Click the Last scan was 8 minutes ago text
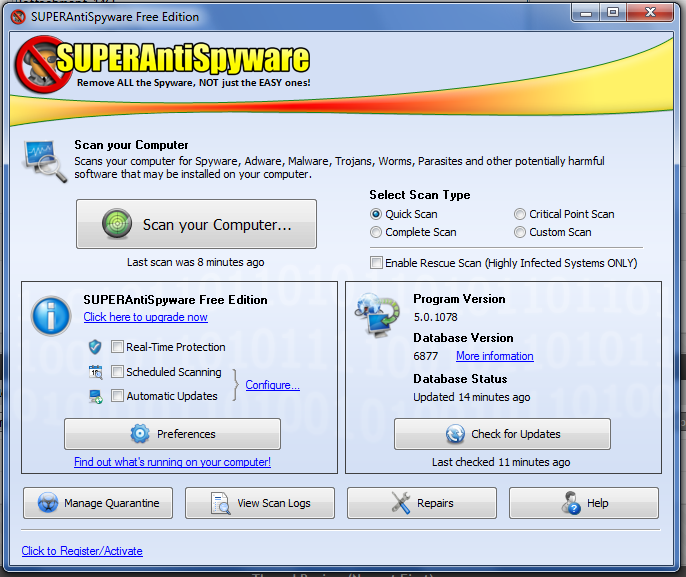The image size is (686, 577). pyautogui.click(x=196, y=262)
